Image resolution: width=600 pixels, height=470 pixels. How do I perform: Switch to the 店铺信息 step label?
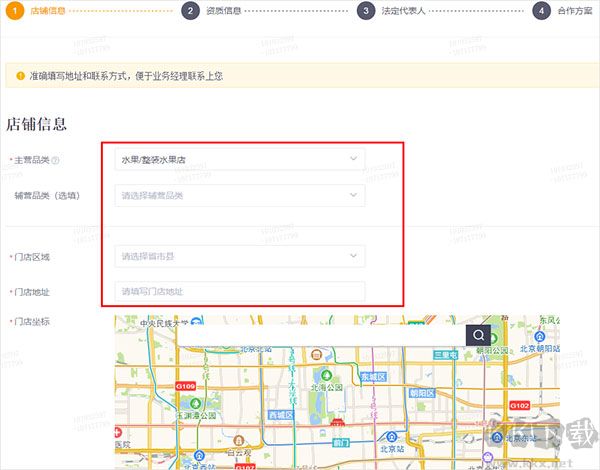pyautogui.click(x=48, y=11)
